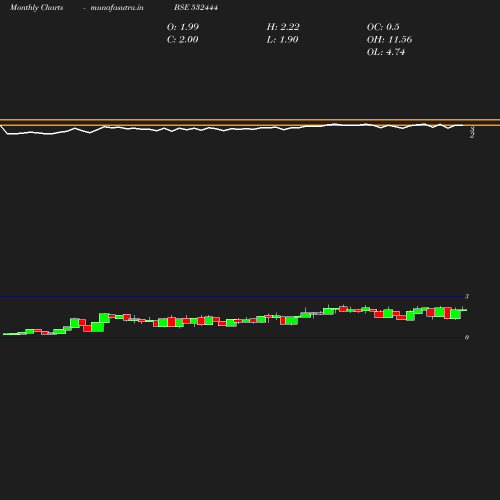Select the high value 'H: 2.22'
Viewport: 500px width, 500px height.
coord(283,27)
